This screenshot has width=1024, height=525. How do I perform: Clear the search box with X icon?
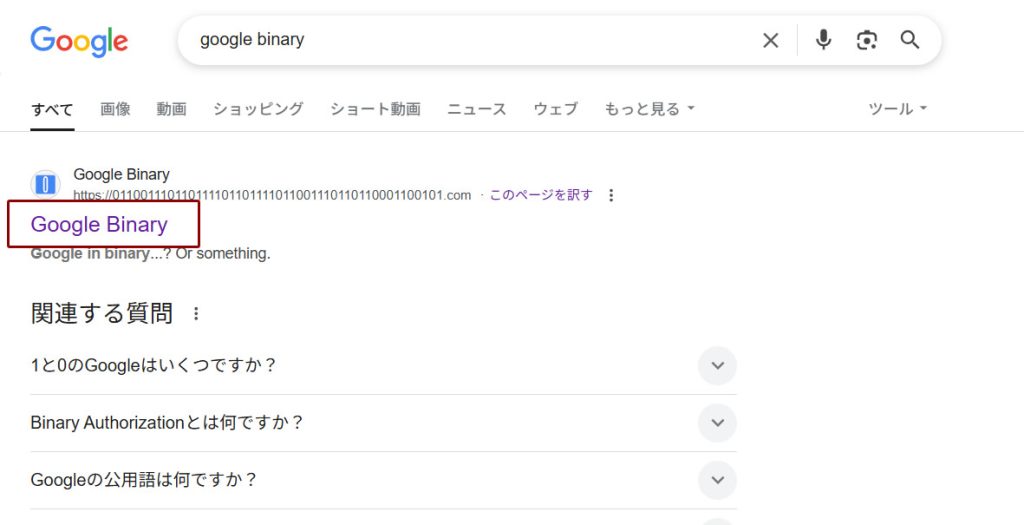point(771,40)
